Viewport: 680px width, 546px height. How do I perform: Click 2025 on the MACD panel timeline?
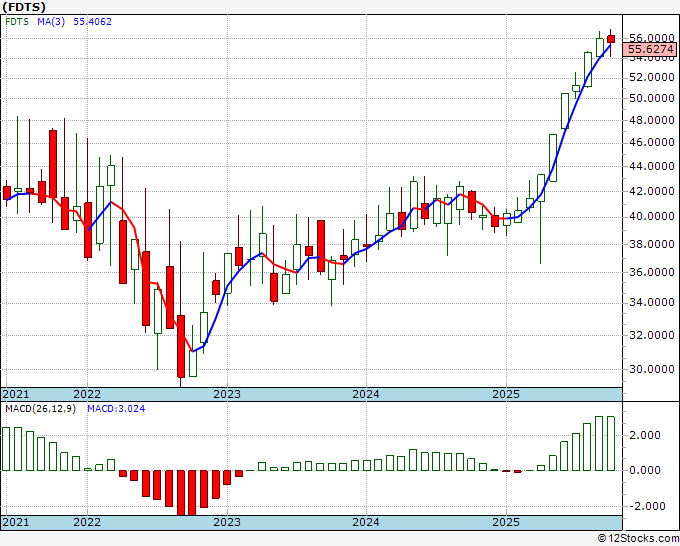click(x=506, y=522)
